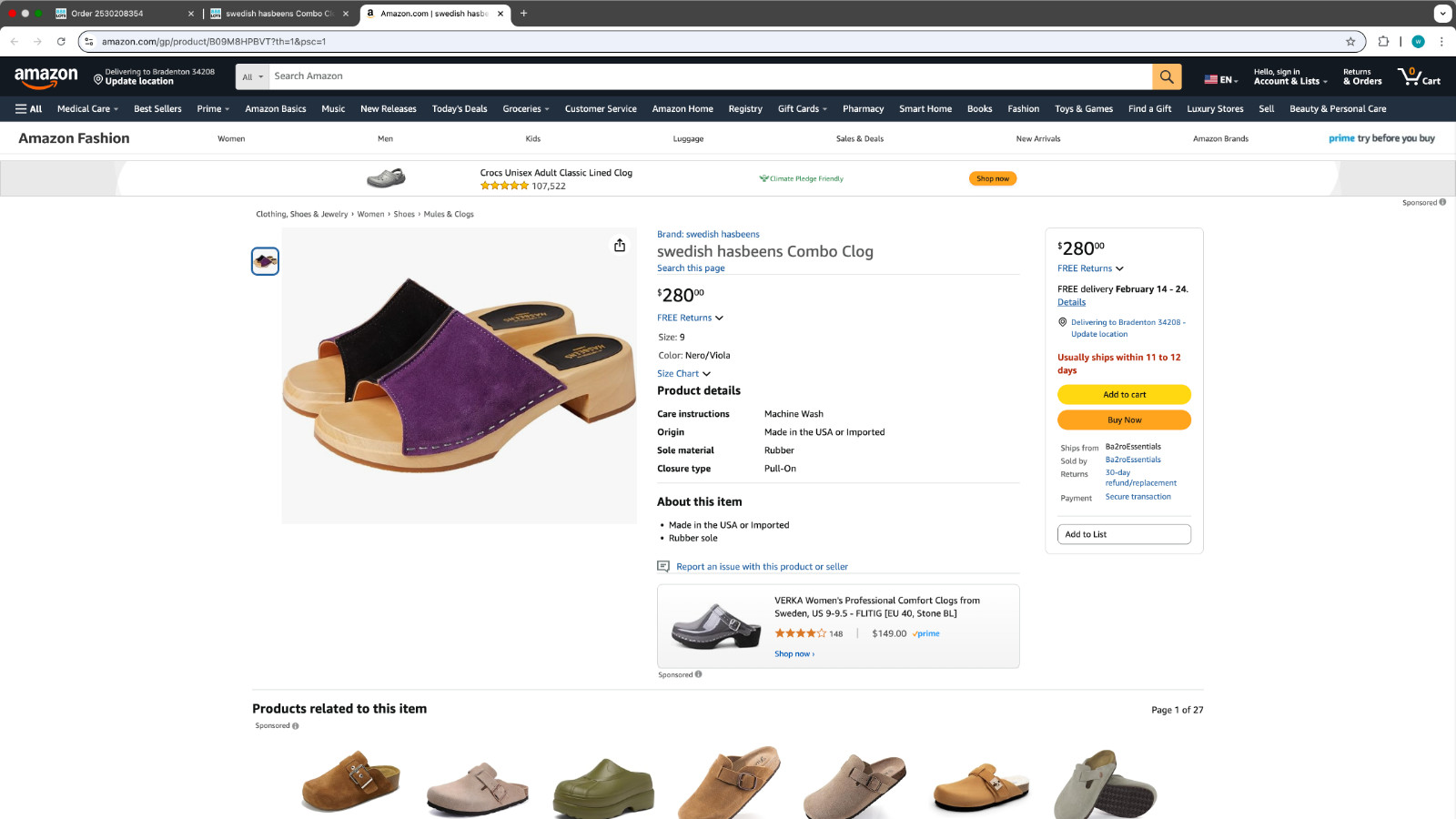Bookmark this page with star icon
This screenshot has width=1456, height=819.
point(1350,41)
